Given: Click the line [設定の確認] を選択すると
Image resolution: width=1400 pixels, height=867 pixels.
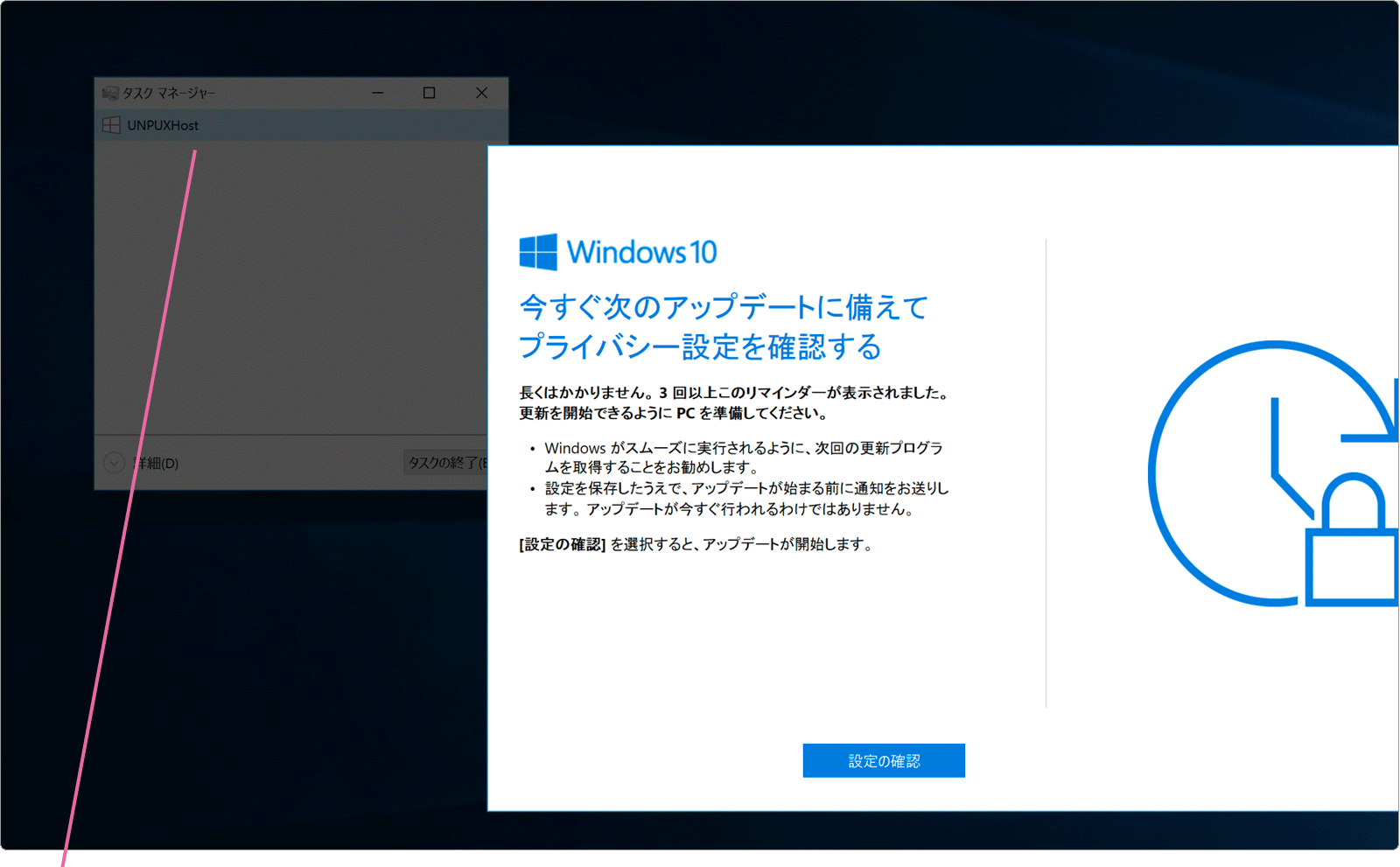Looking at the screenshot, I should click(696, 544).
